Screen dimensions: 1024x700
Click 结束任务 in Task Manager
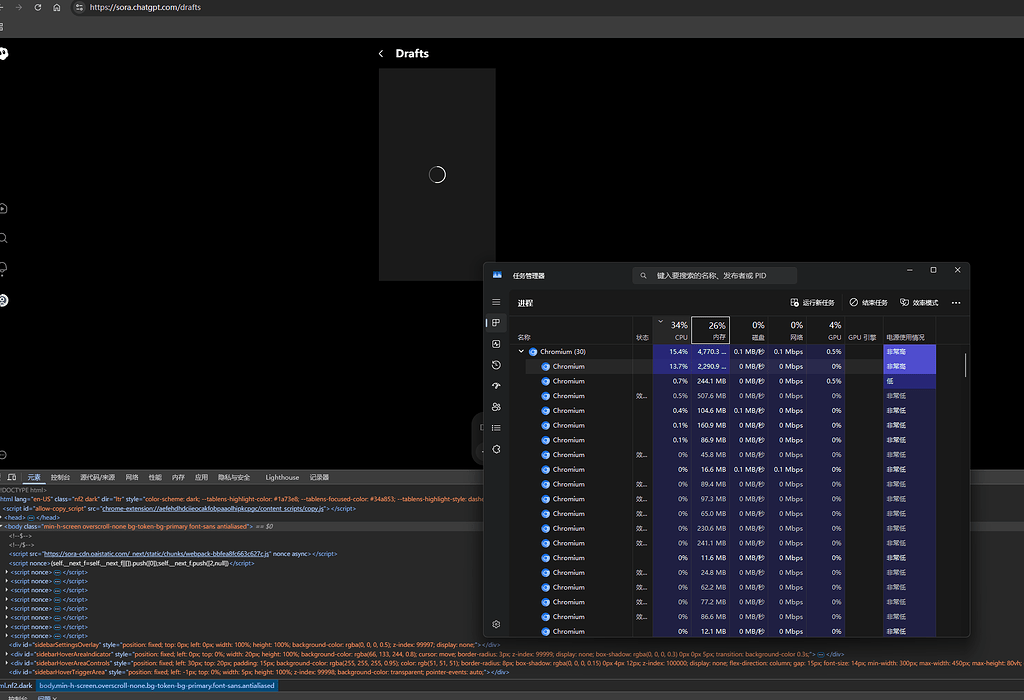[869, 303]
